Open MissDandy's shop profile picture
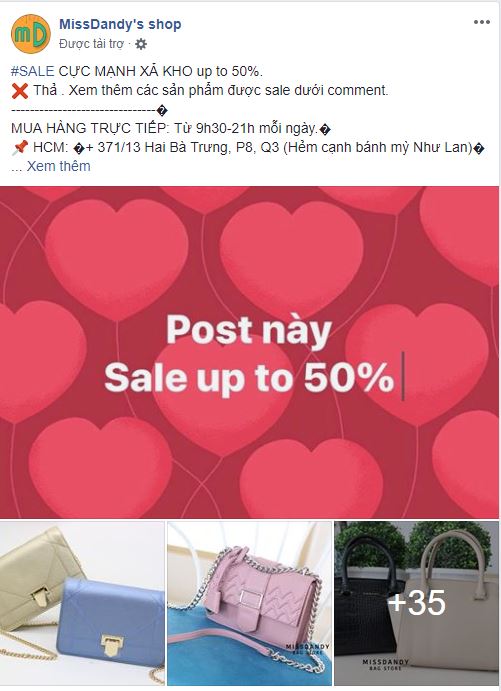Image resolution: width=501 pixels, height=691 pixels. (x=31, y=34)
